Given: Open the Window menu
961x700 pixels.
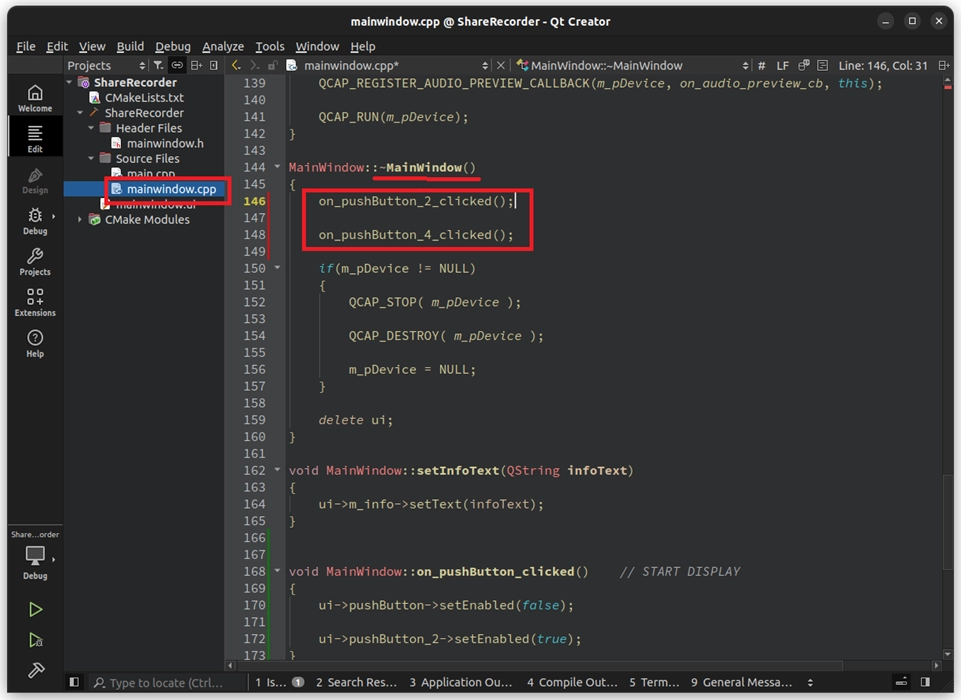Looking at the screenshot, I should 317,46.
